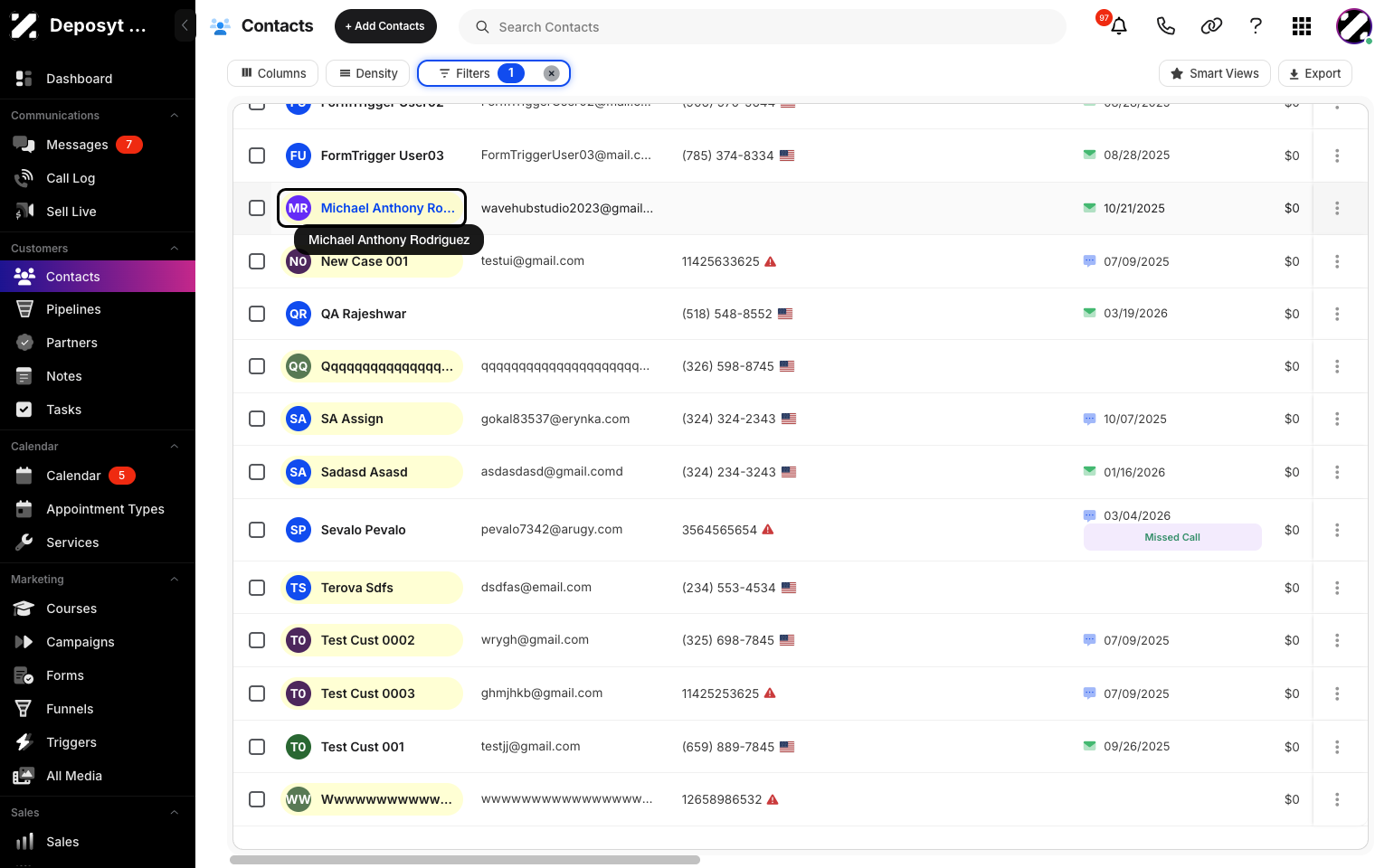Click the warning icon beside 11425633625
The image size is (1394, 868).
point(771,261)
